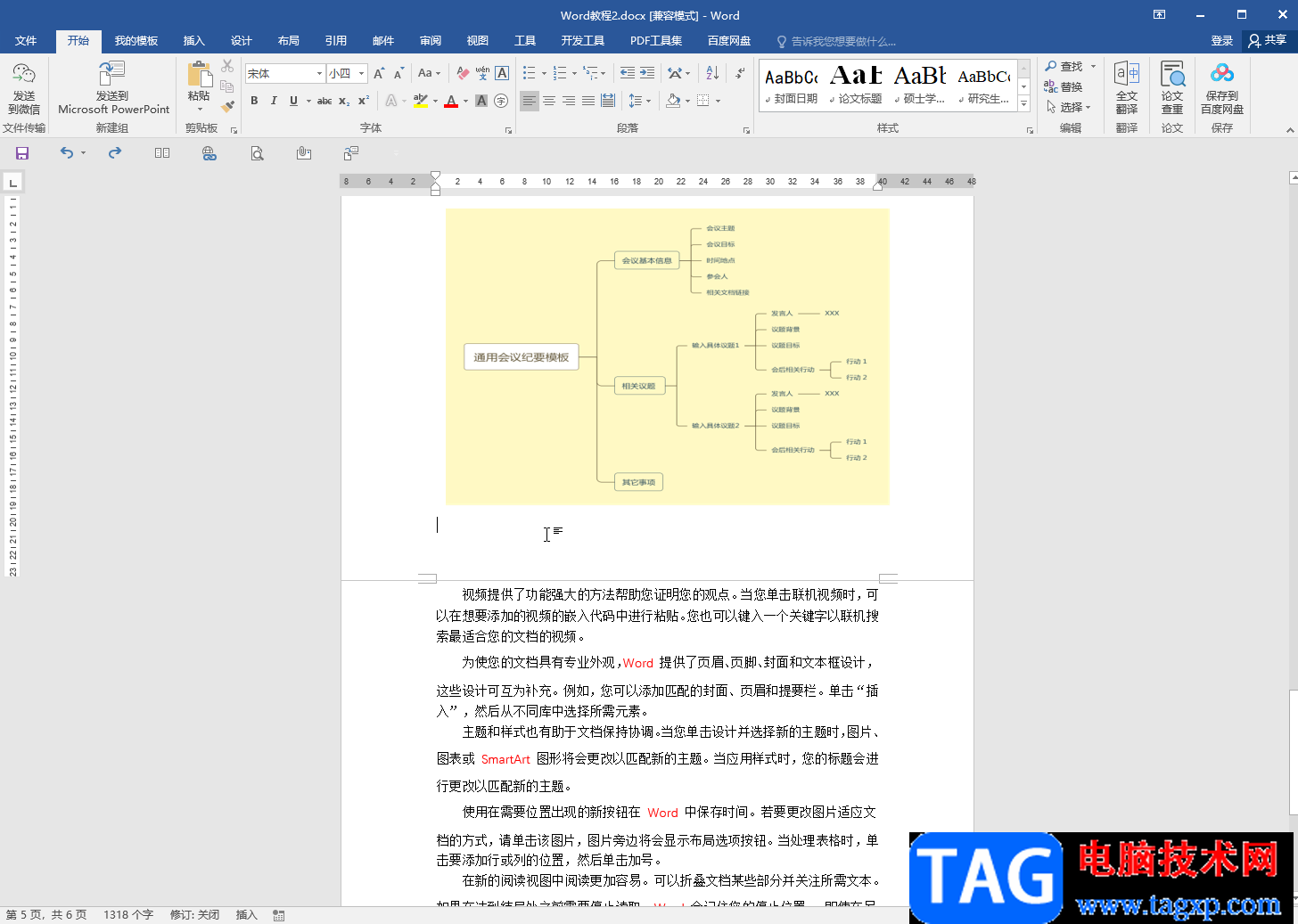The width and height of the screenshot is (1298, 924).
Task: Click the Cut scissors icon
Action: 227,67
